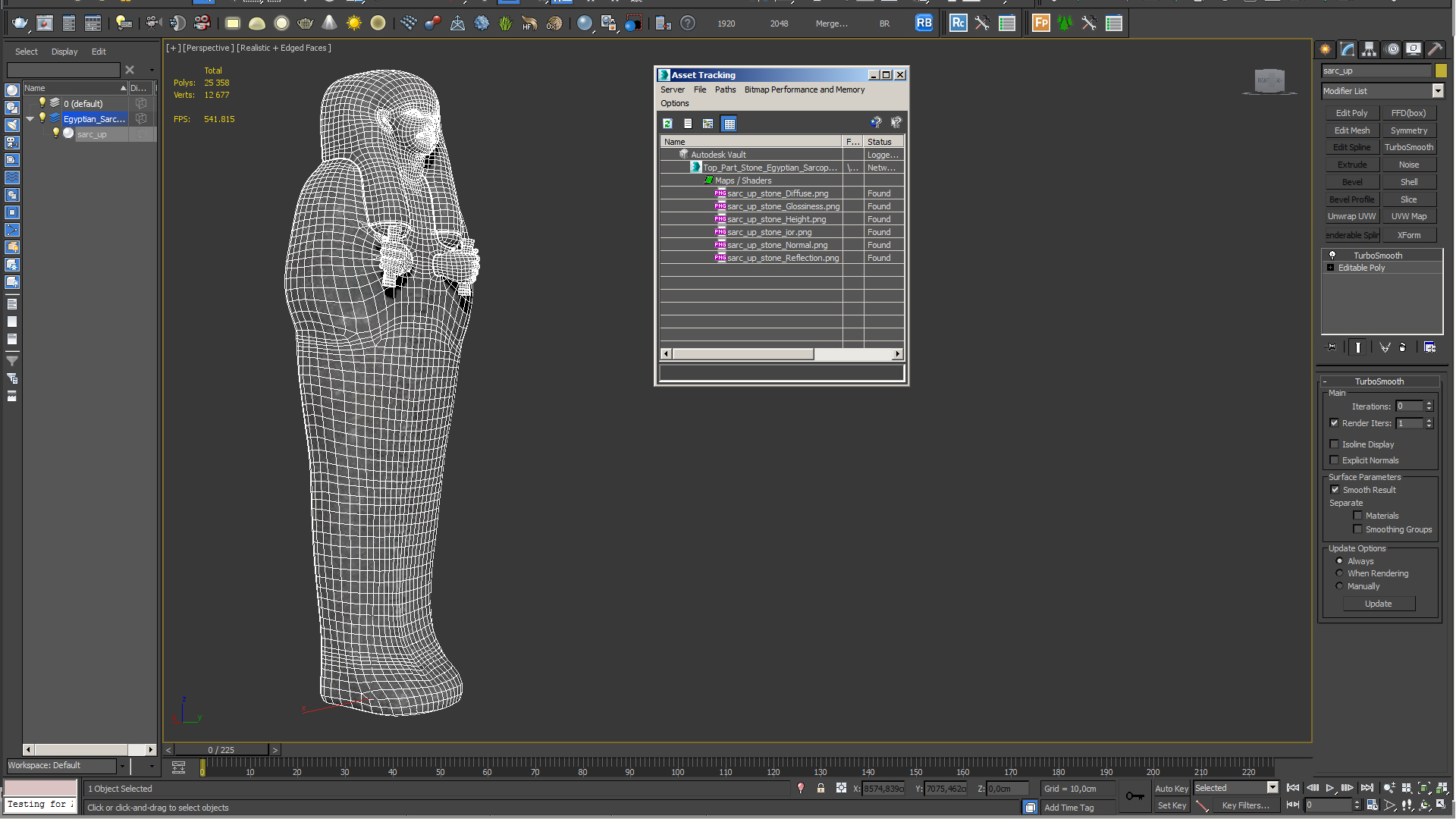Screen dimensions: 1456x819
Task: Select the TurboSmooth modifier icon
Action: [x=1331, y=254]
